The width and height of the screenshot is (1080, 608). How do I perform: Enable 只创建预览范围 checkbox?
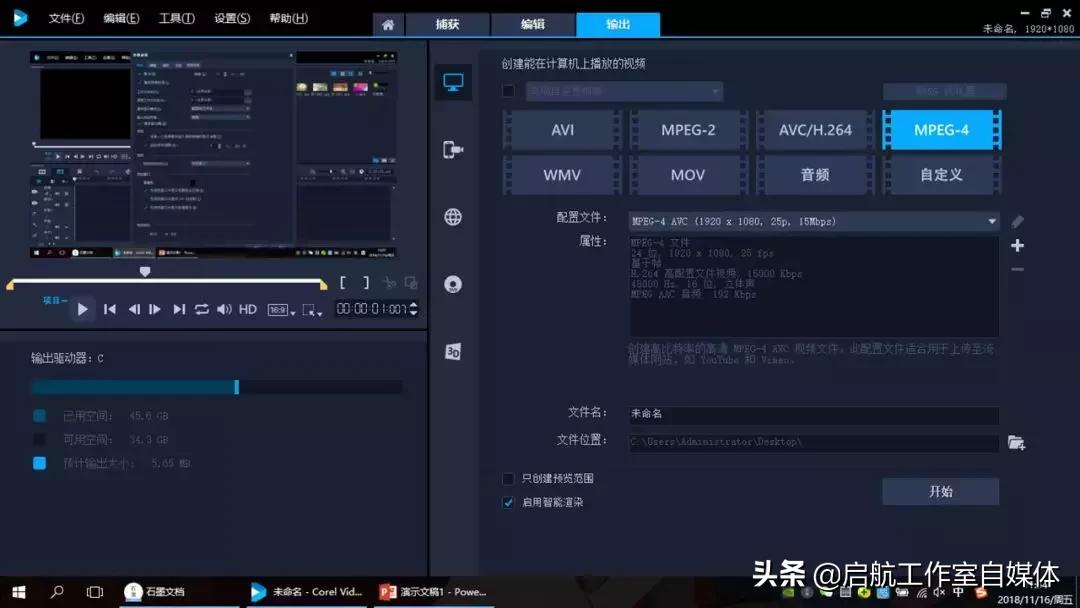coord(508,478)
